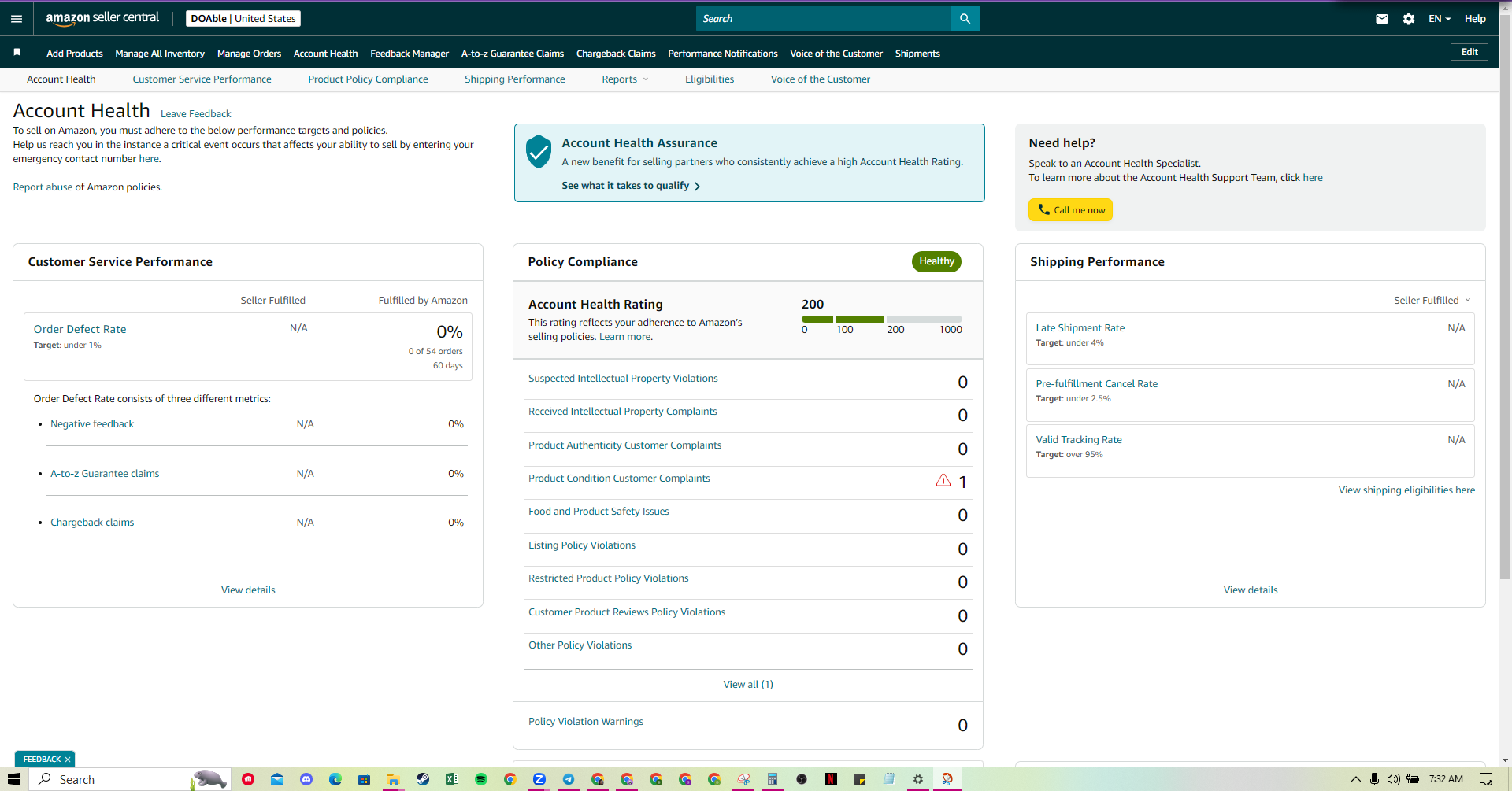
Task: Click the yellow Call me now button
Action: coord(1070,210)
